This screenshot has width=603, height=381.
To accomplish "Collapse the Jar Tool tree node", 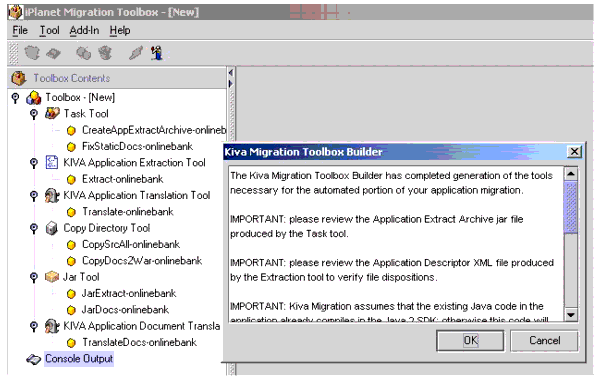I will tap(34, 277).
